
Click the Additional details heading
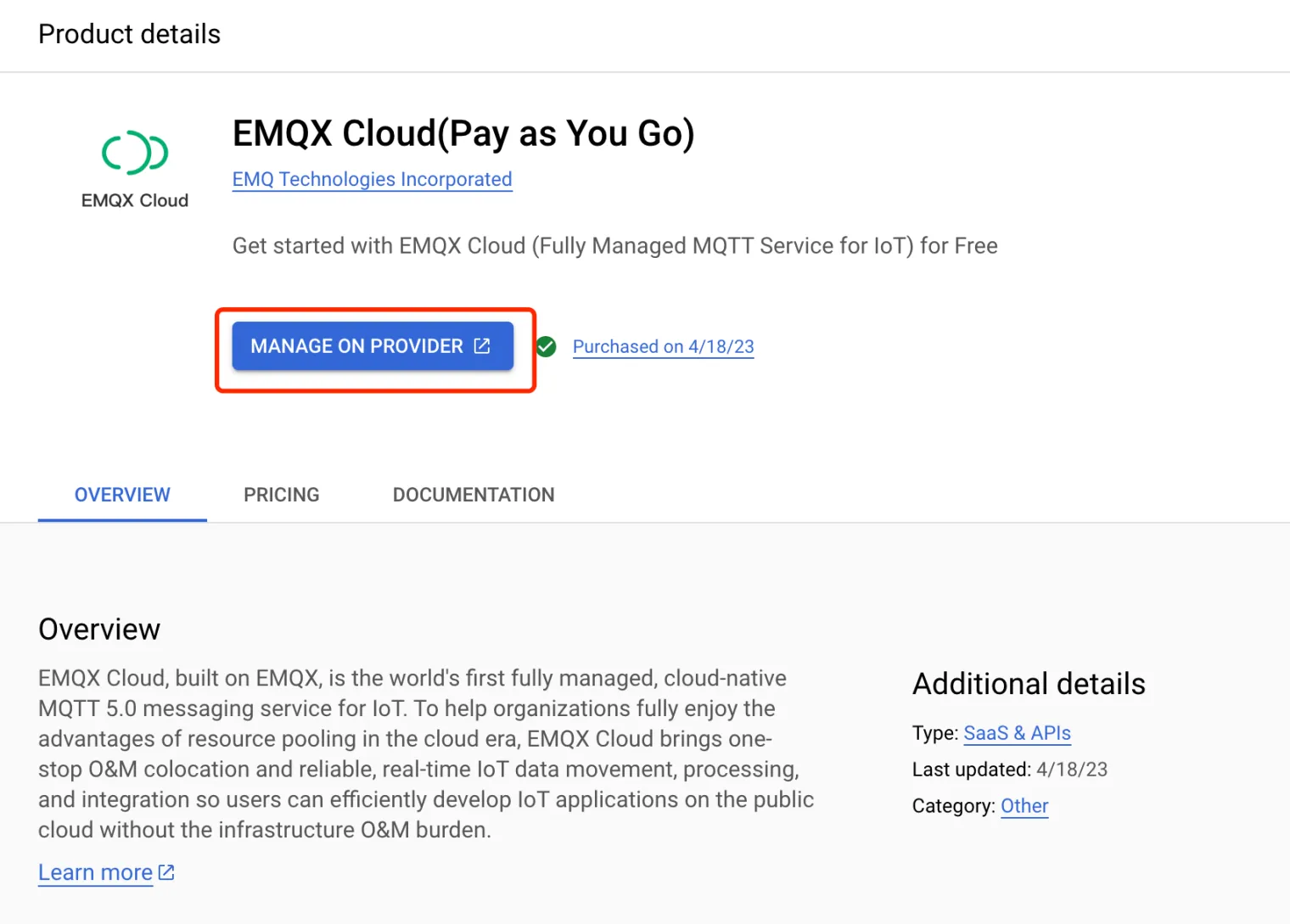click(1029, 684)
